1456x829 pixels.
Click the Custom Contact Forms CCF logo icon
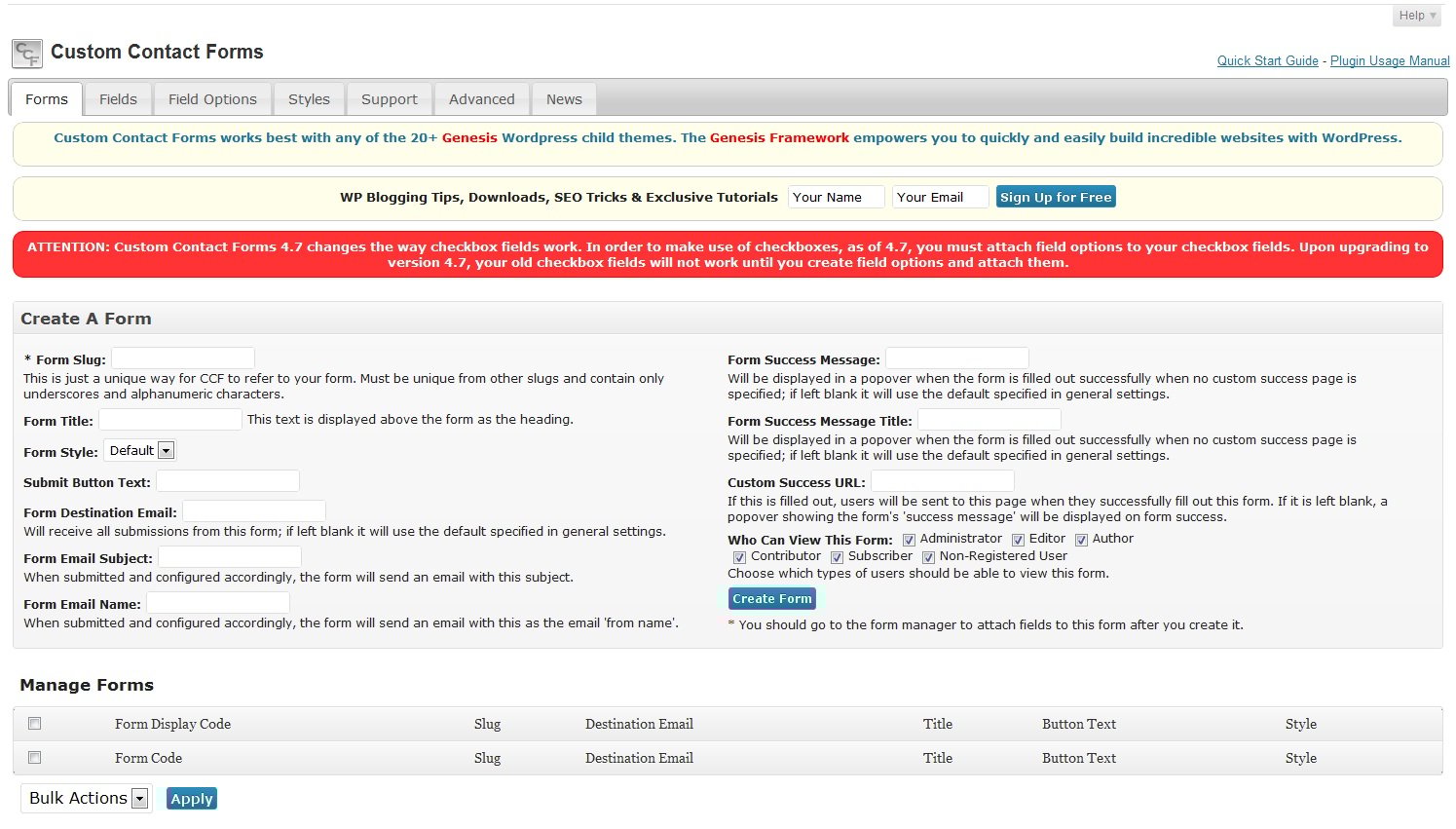click(27, 54)
